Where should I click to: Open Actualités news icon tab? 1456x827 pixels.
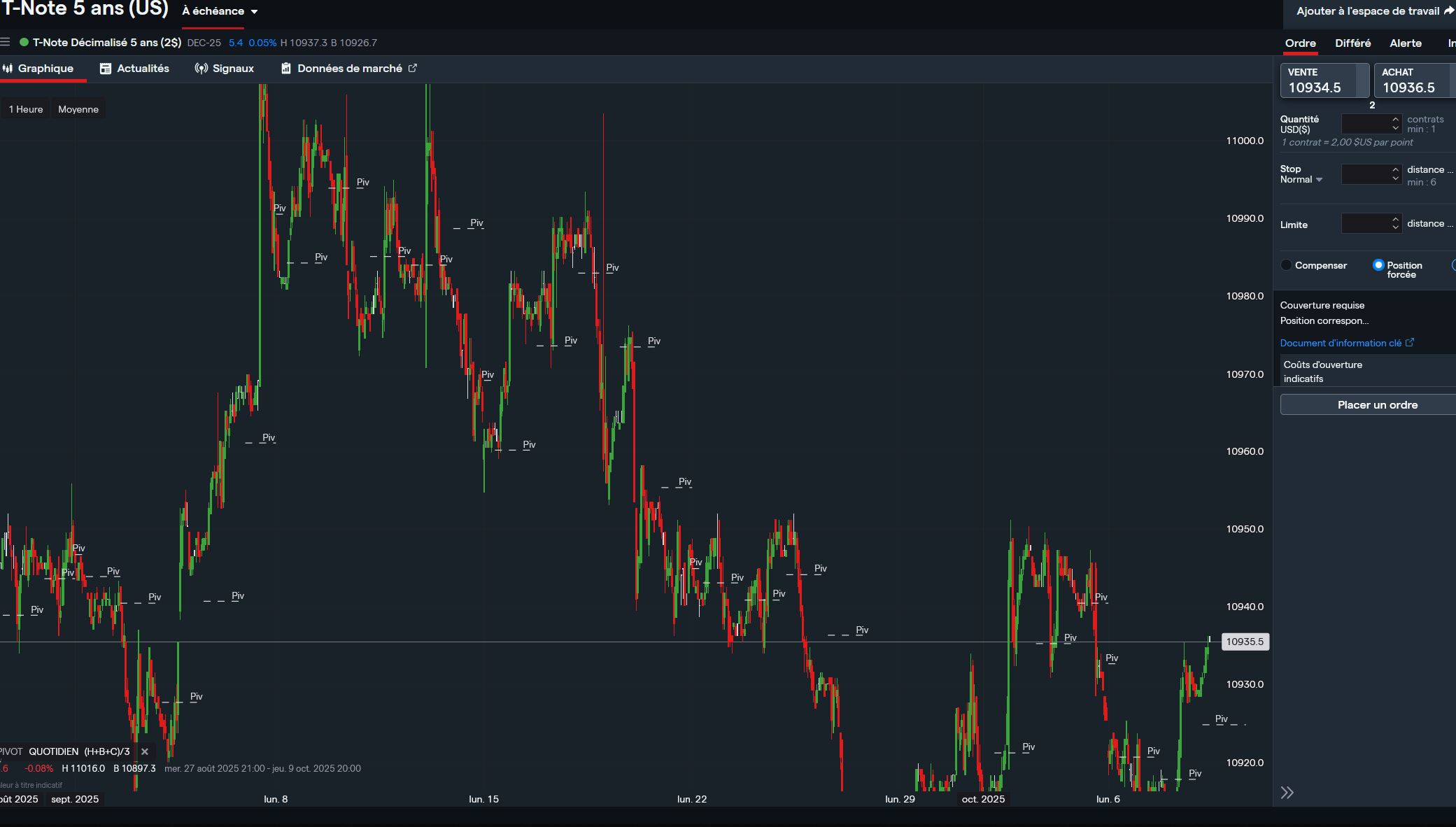pyautogui.click(x=134, y=69)
